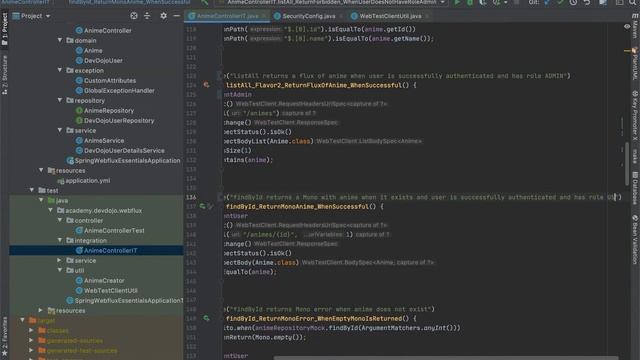The width and height of the screenshot is (640, 360).
Task: Click run gutter icon for findById_ReturnMonoError test
Action: (207, 318)
